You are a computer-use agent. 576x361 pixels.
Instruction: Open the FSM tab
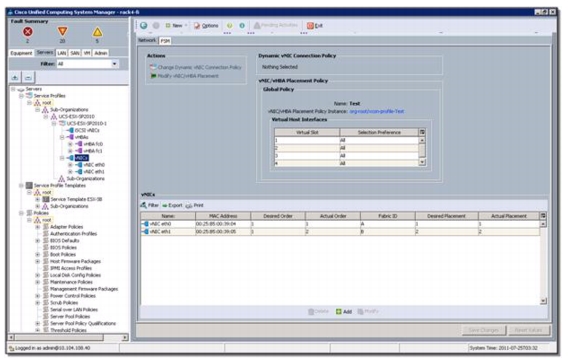pyautogui.click(x=165, y=41)
